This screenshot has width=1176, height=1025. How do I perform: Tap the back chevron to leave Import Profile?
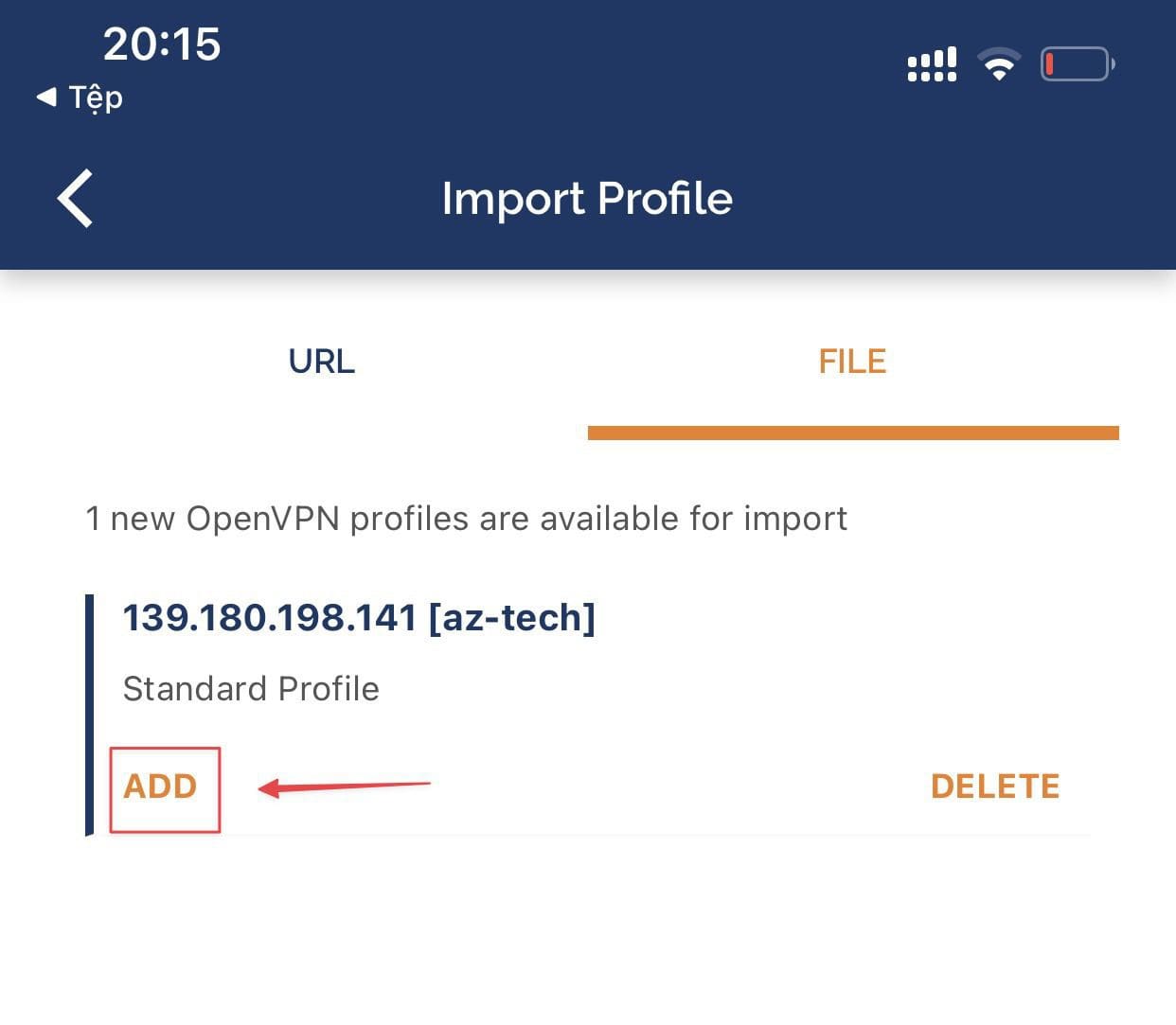[75, 198]
